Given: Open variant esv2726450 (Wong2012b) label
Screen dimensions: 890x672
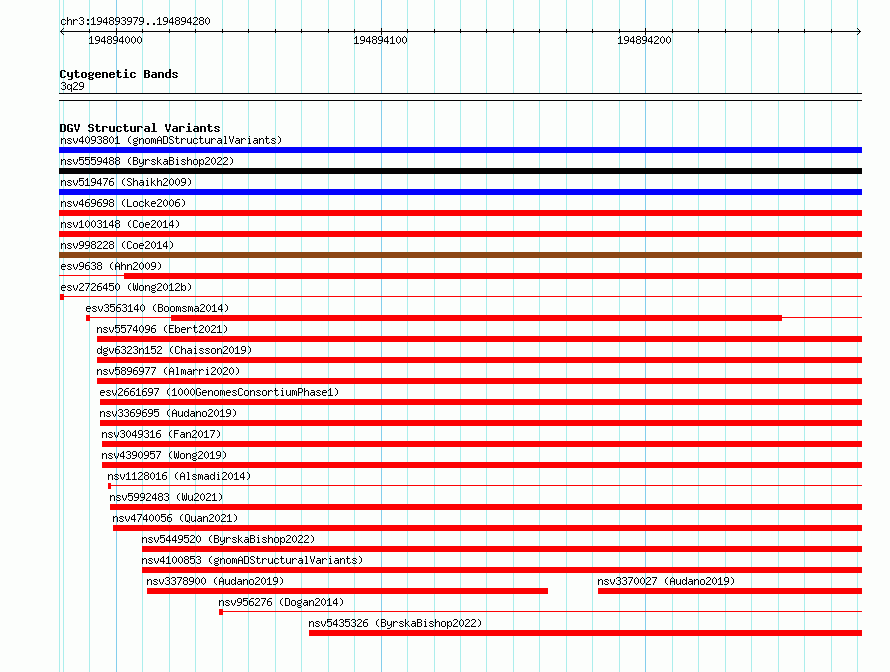Looking at the screenshot, I should point(126,287).
